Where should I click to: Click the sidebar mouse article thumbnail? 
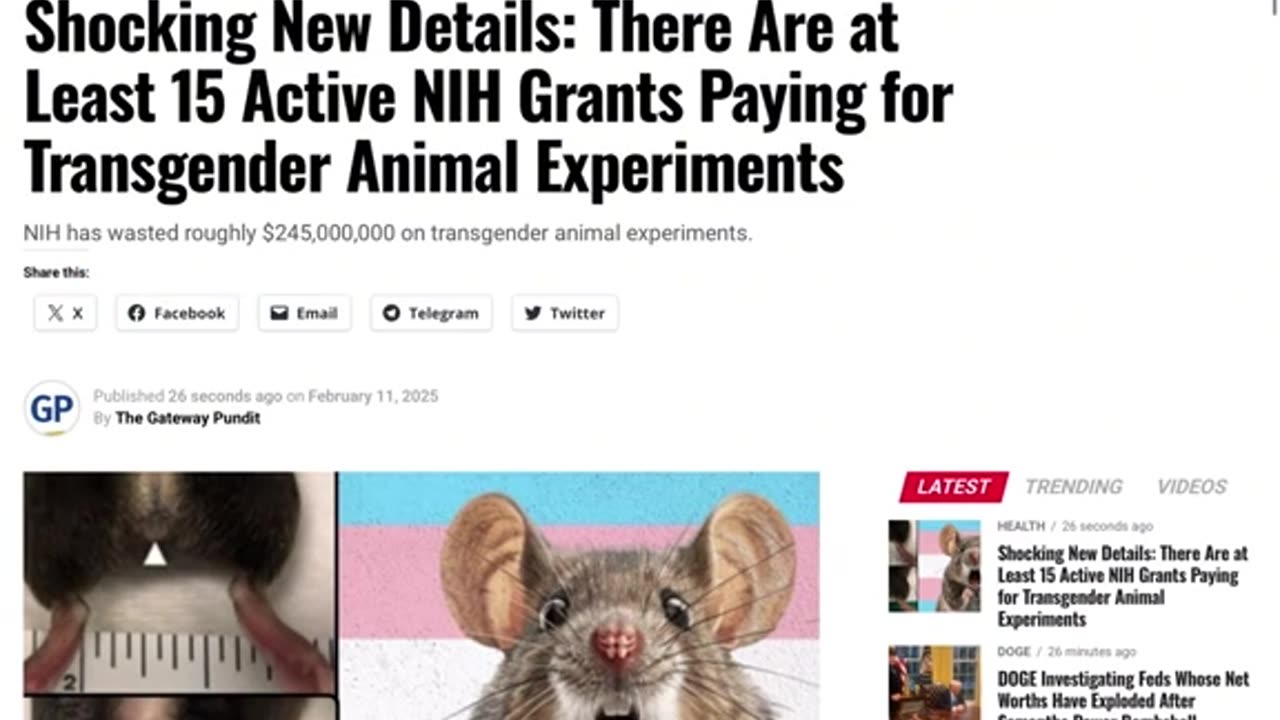click(x=935, y=566)
